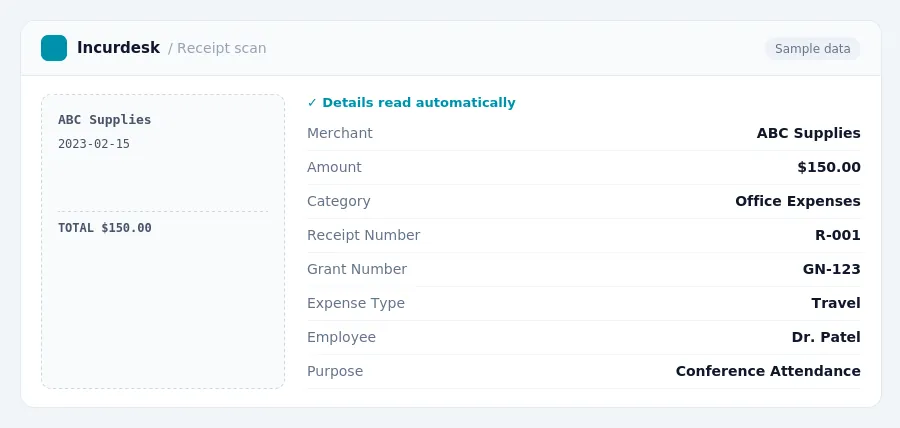Select the Amount value $150.00
Screen dimensions: 900x428
[829, 167]
